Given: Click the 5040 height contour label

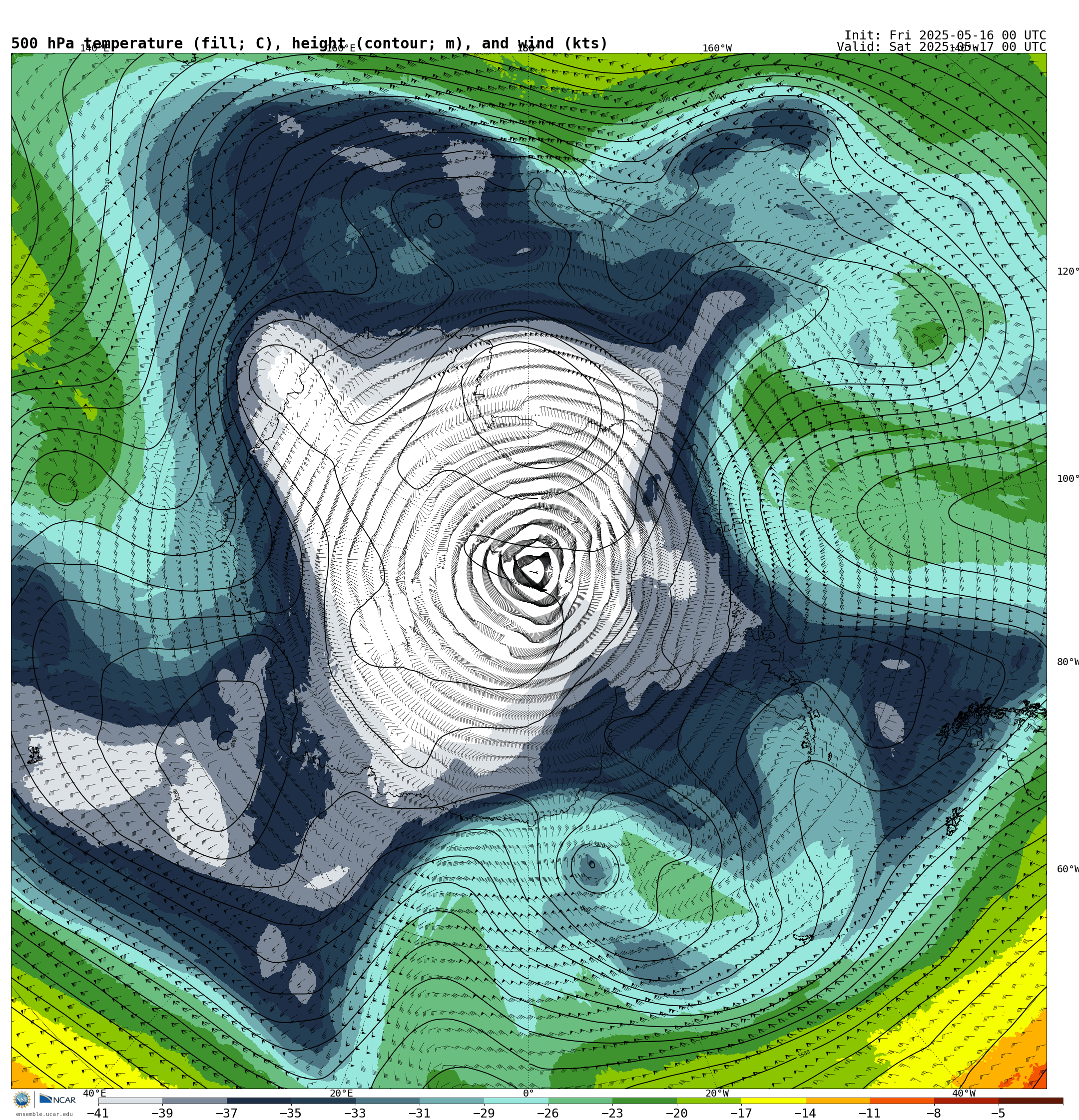Looking at the screenshot, I should pyautogui.click(x=482, y=153).
